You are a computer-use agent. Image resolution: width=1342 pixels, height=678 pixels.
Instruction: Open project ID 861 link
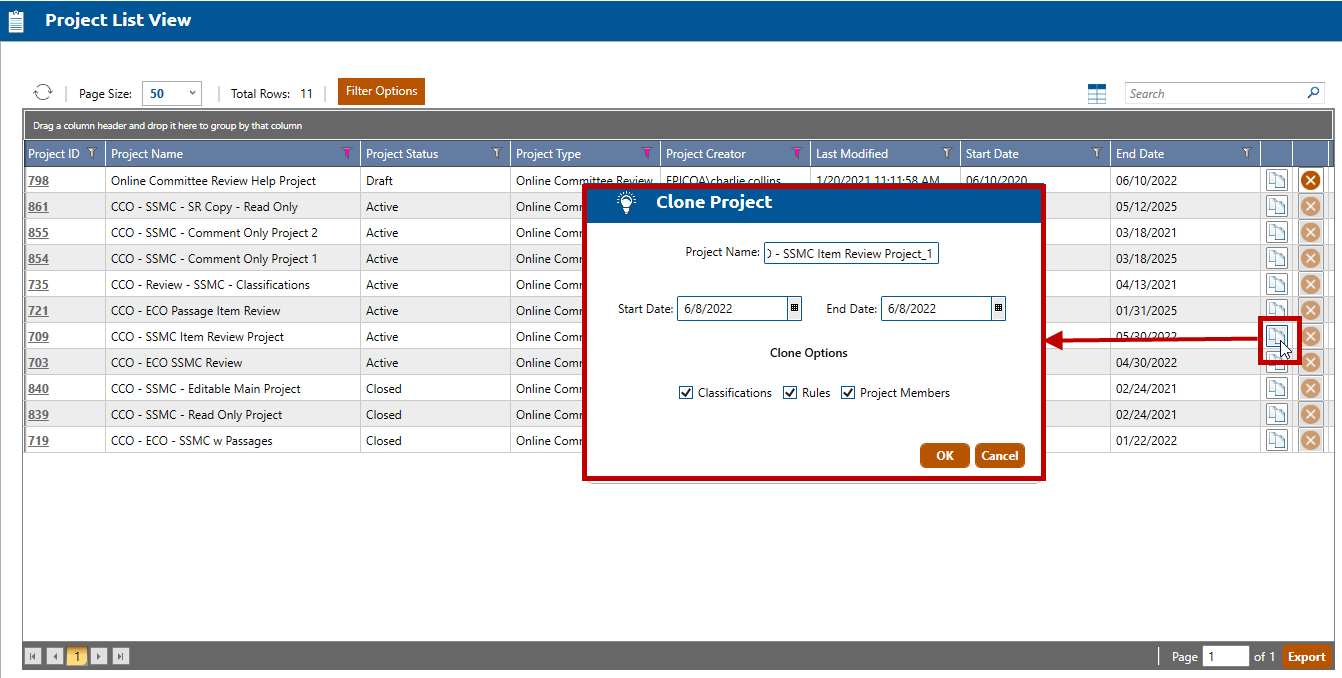click(x=38, y=207)
